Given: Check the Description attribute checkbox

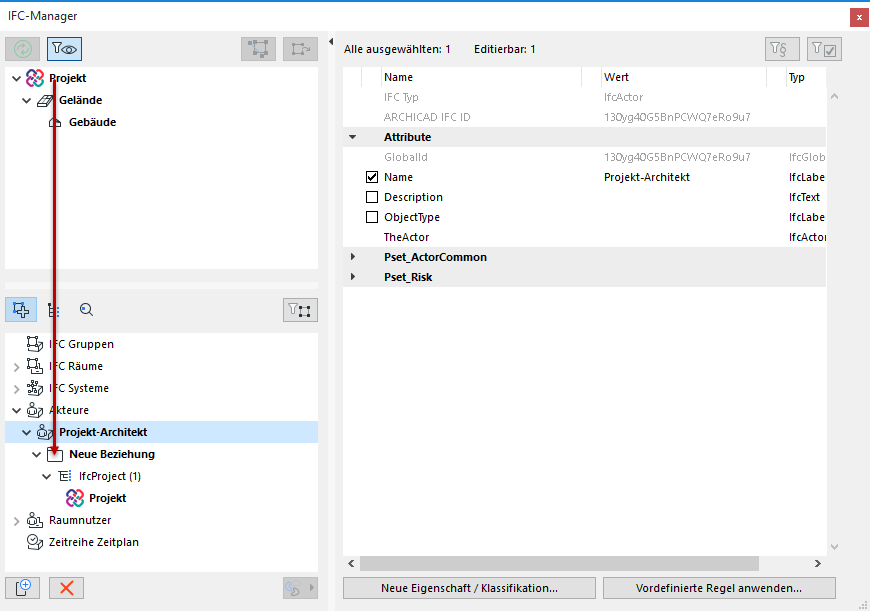Looking at the screenshot, I should [372, 197].
